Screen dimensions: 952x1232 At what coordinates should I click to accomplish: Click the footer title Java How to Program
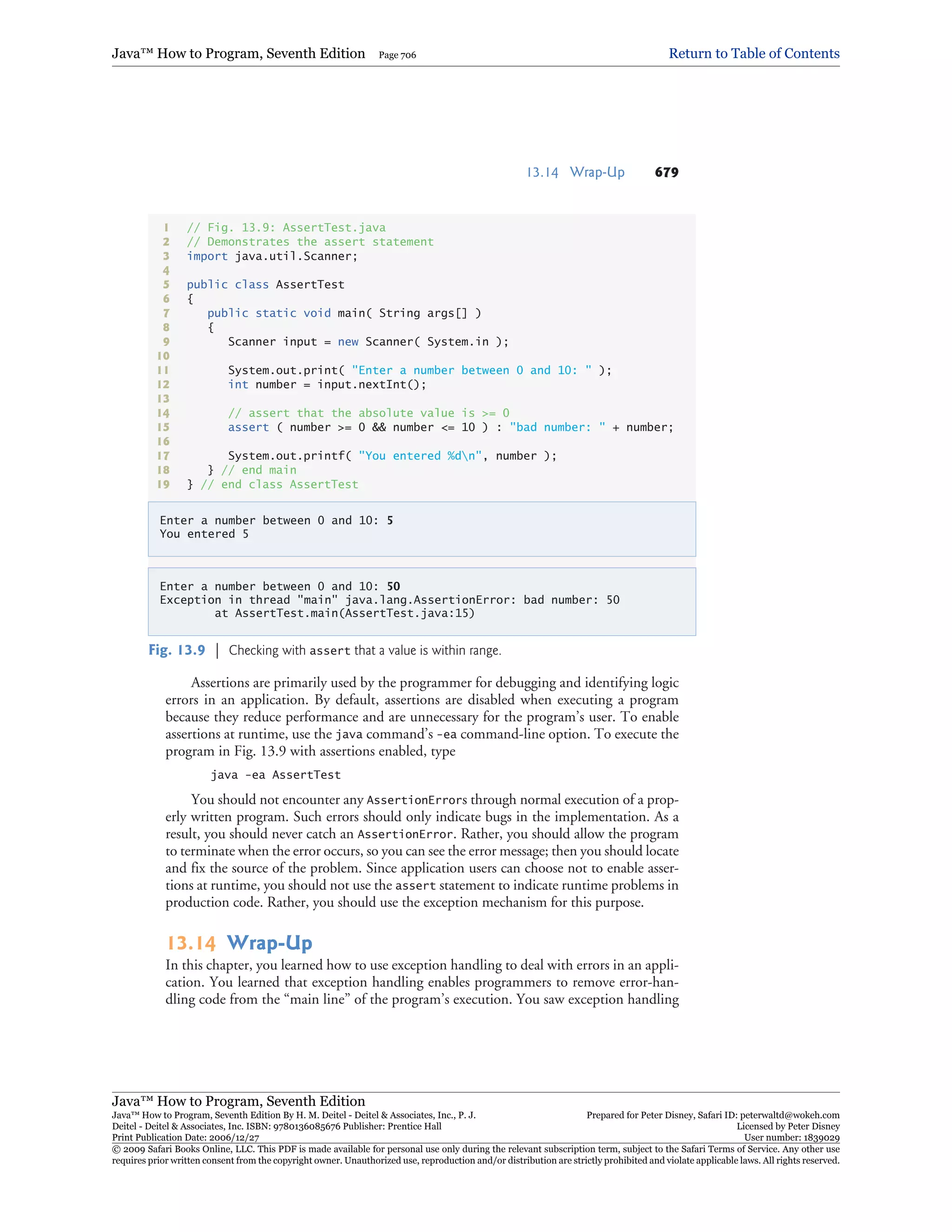coord(238,1101)
